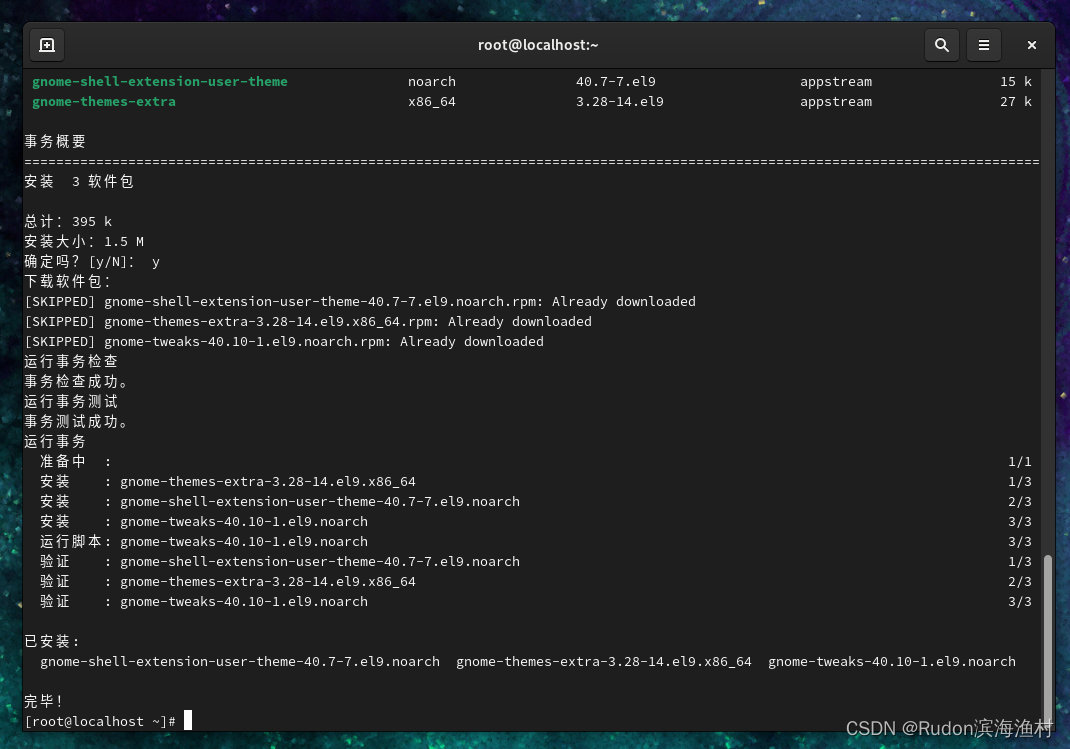Select the gnome-themes-extra package name

pyautogui.click(x=103, y=101)
